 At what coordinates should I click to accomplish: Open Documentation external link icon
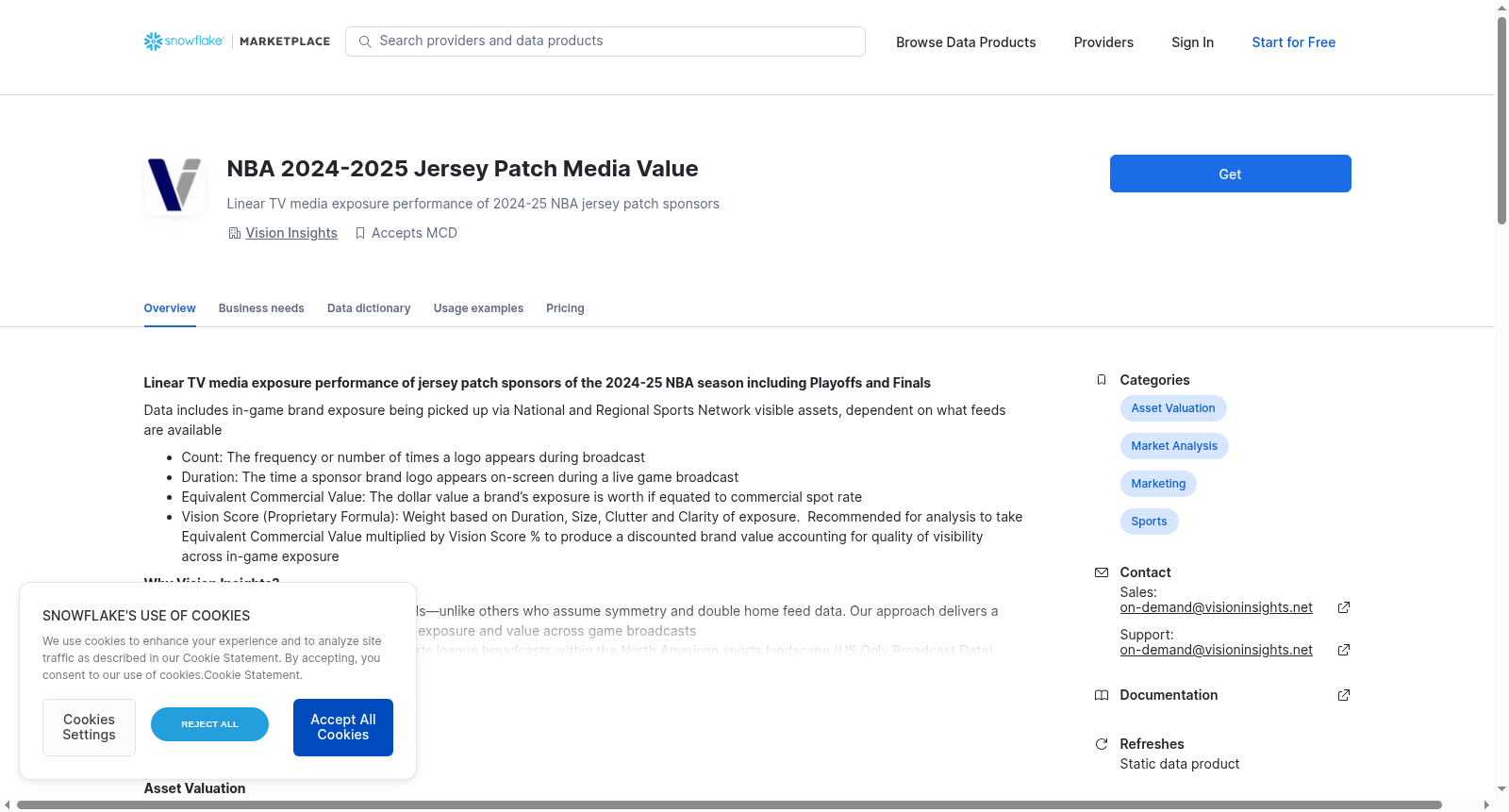[1344, 695]
